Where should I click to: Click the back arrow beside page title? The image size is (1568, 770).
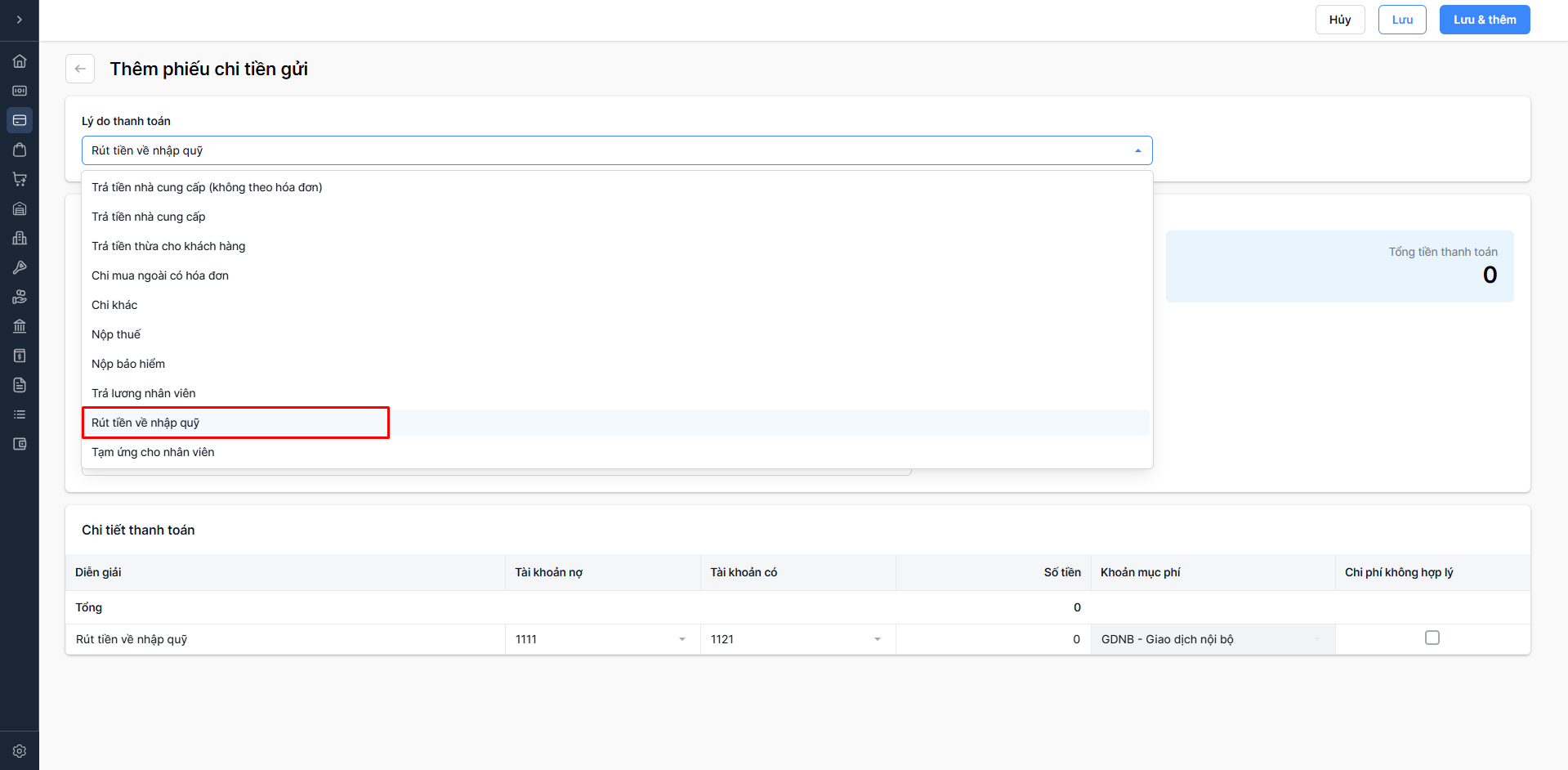(x=80, y=69)
